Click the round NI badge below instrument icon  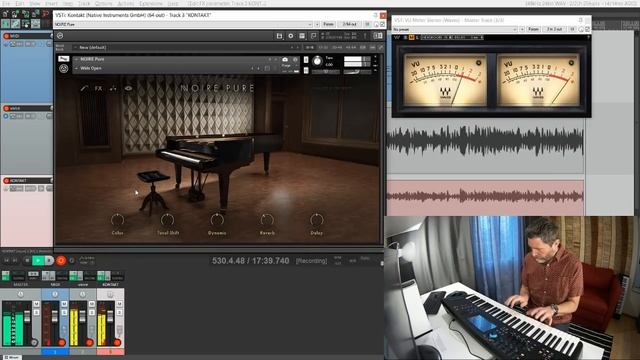point(64,69)
